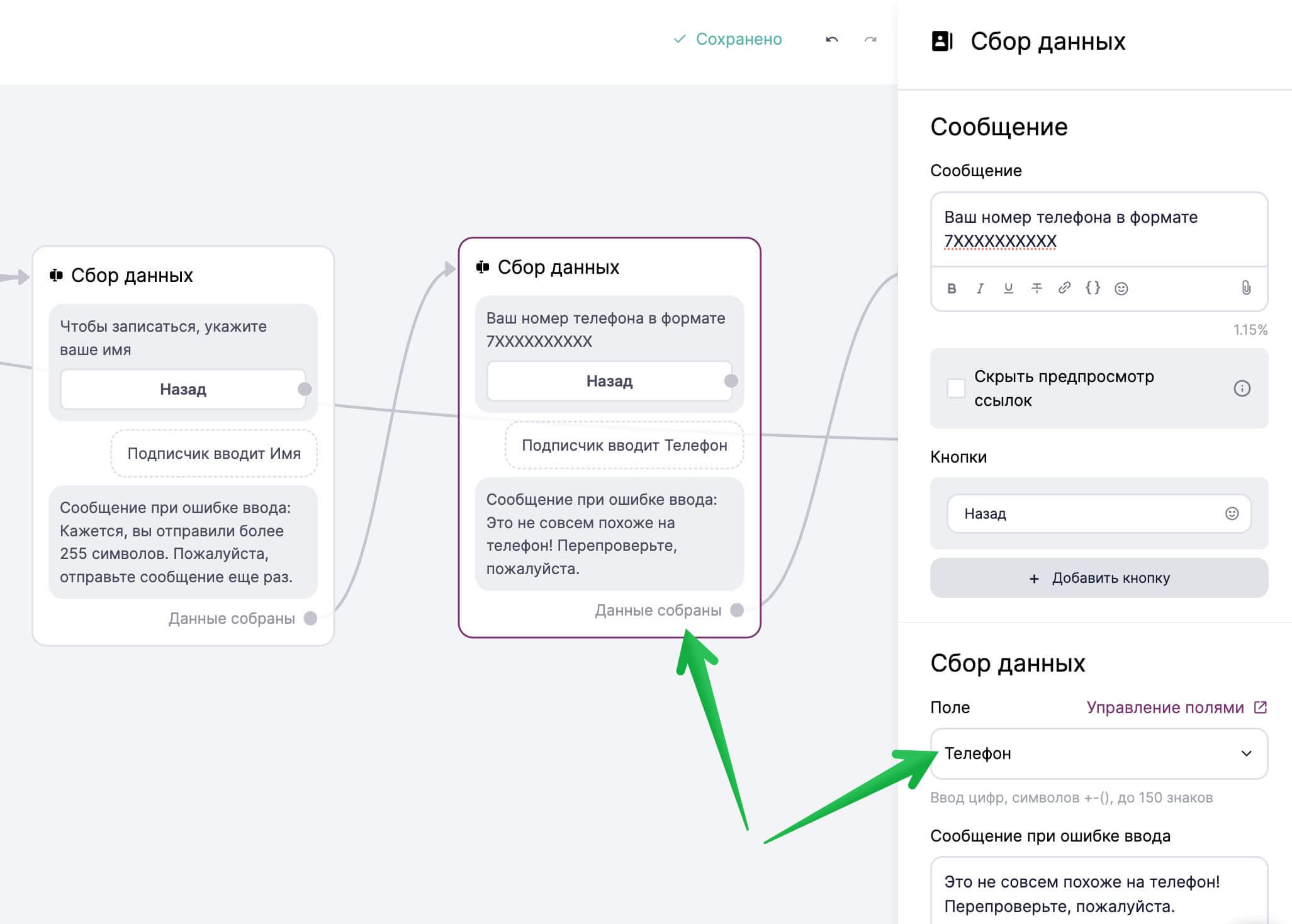Click the Добавить кнопку button

[x=1099, y=578]
